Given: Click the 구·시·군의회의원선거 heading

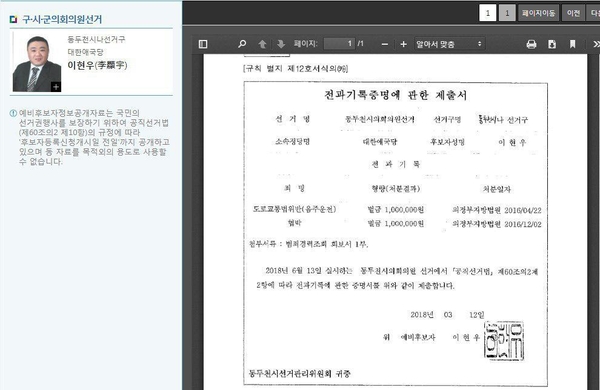Looking at the screenshot, I should pyautogui.click(x=62, y=19).
